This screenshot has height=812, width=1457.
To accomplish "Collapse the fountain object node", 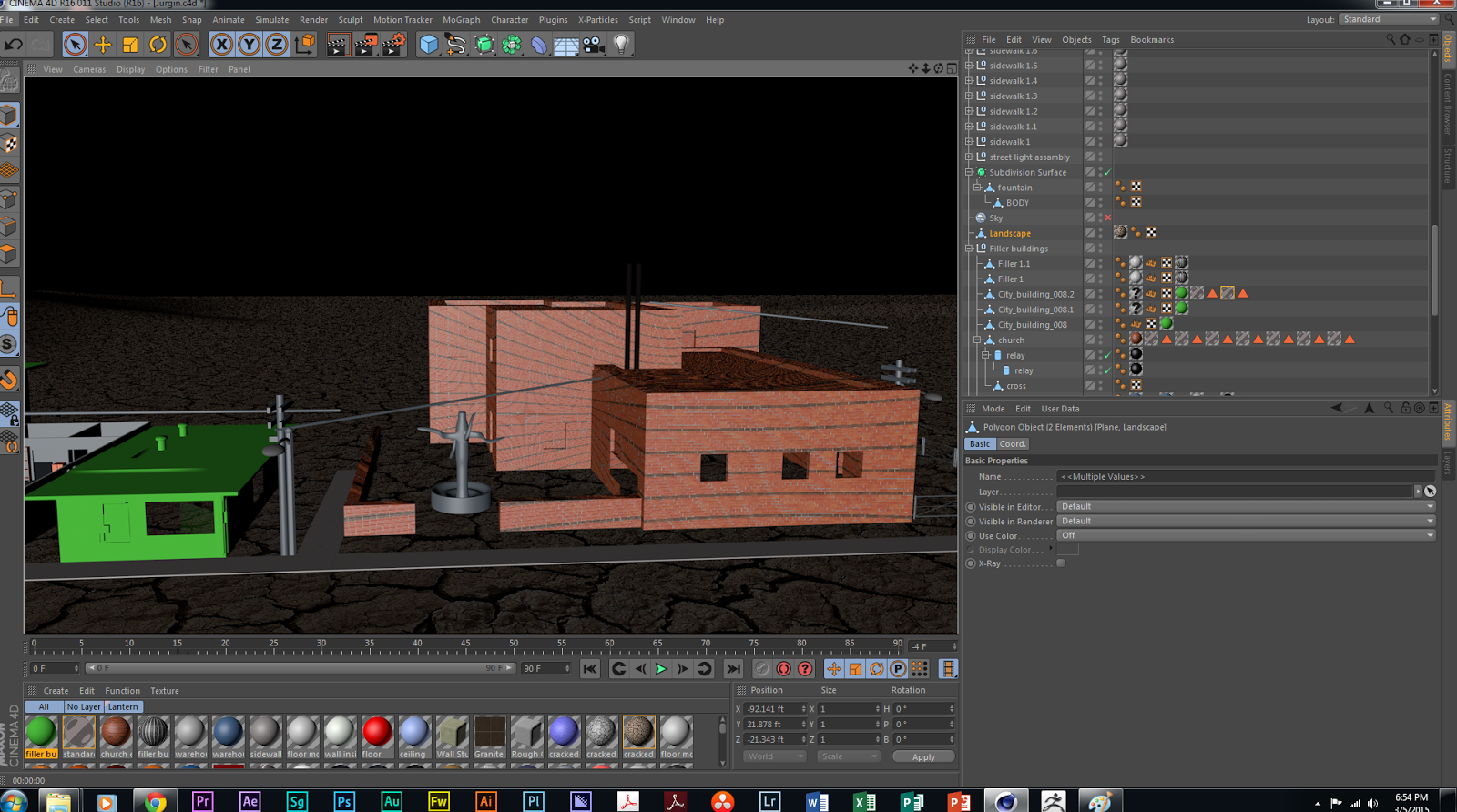I will 978,188.
